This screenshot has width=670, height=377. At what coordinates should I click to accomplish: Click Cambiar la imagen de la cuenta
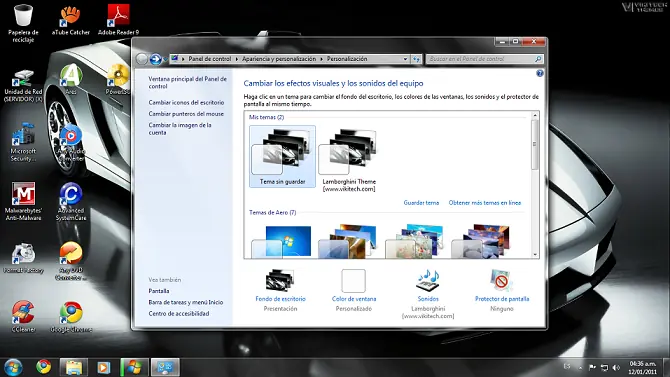click(180, 129)
